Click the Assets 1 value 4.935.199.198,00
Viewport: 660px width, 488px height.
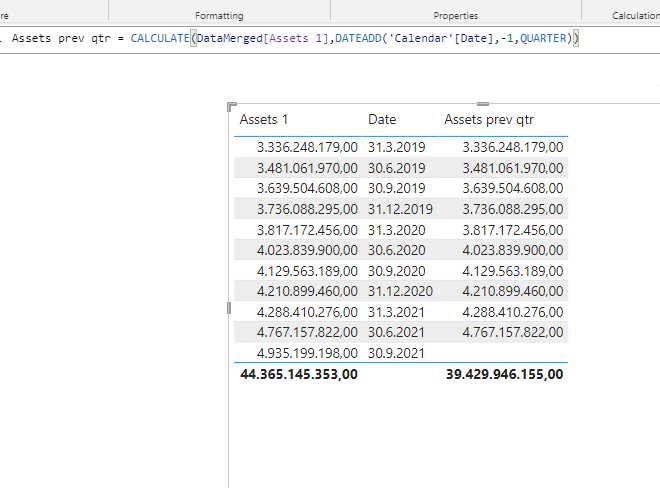(307, 353)
